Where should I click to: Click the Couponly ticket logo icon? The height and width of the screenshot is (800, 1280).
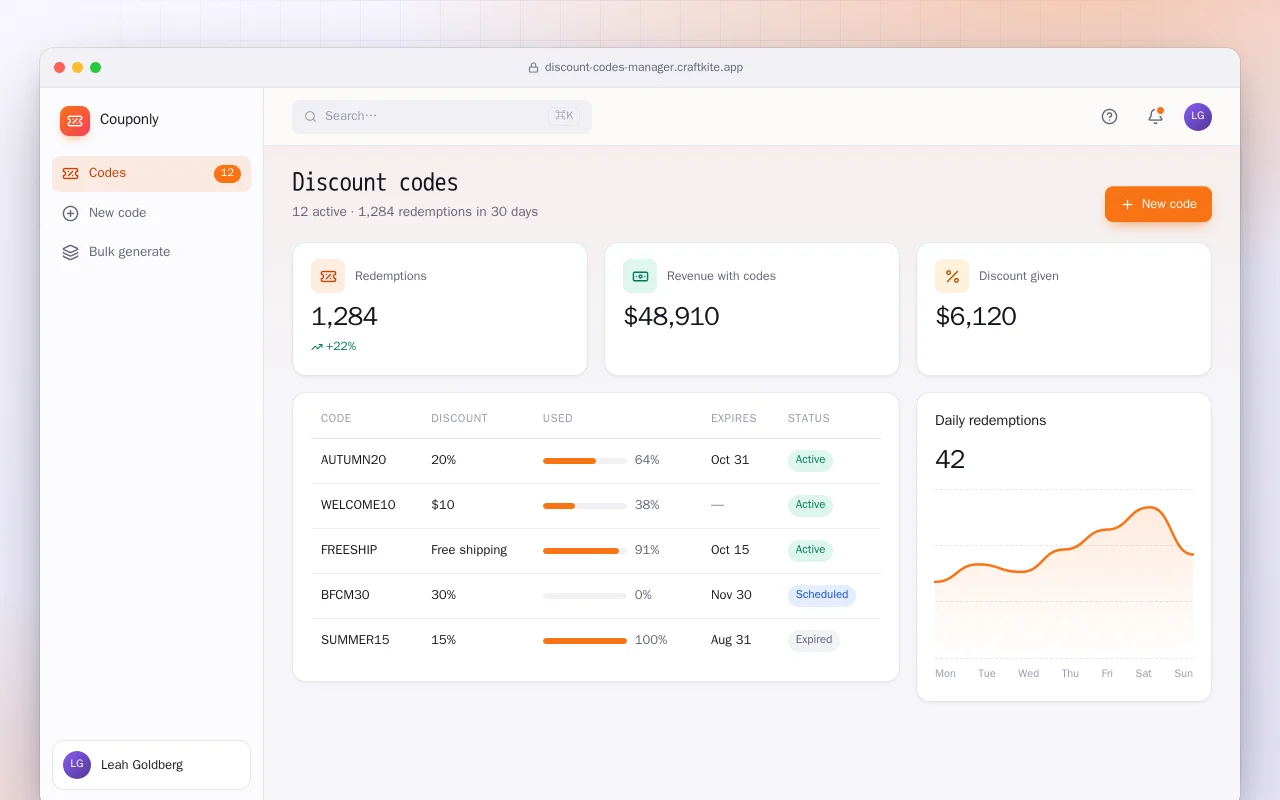click(75, 121)
